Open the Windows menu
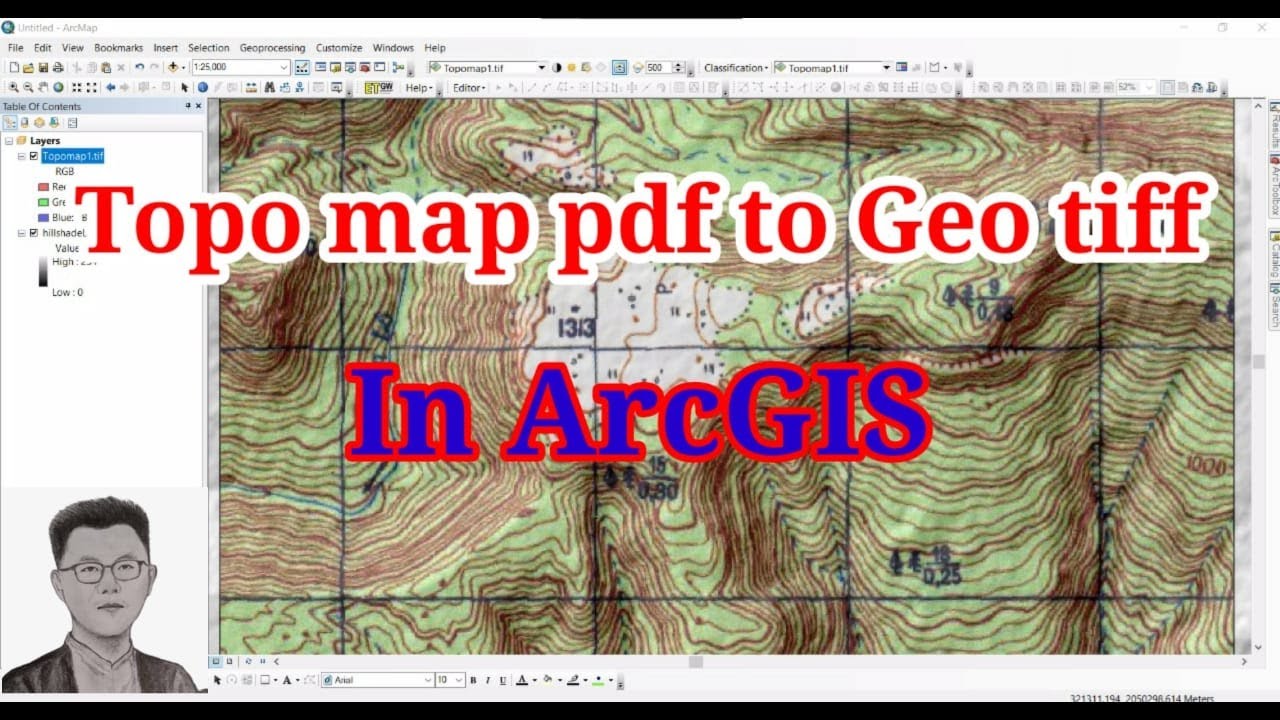 coord(393,48)
